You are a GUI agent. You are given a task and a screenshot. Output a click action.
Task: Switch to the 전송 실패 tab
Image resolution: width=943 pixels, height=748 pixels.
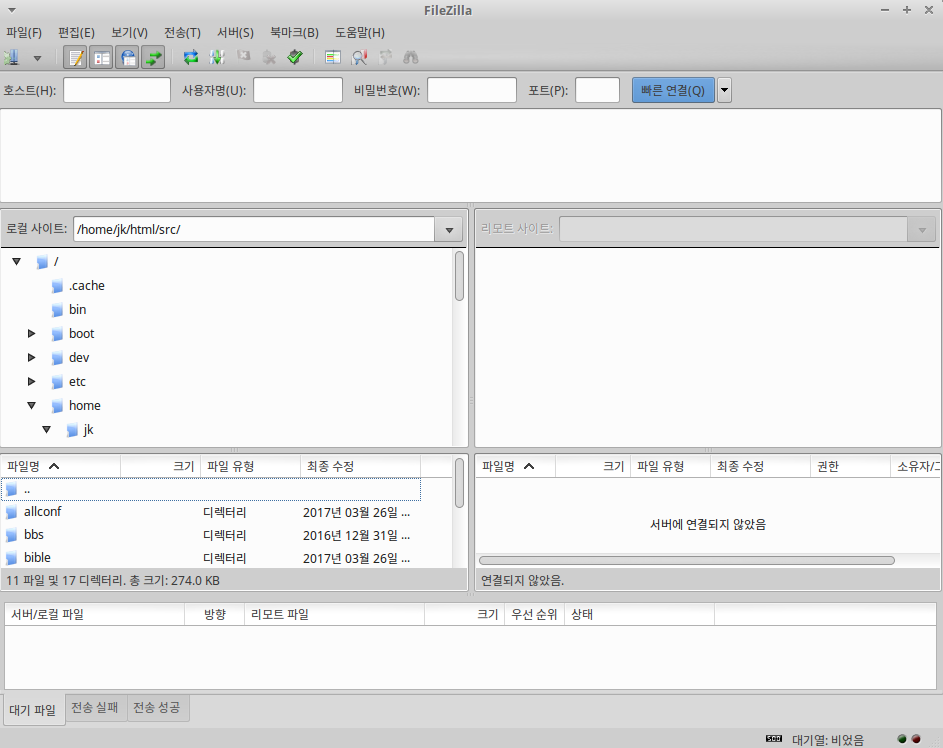point(95,708)
